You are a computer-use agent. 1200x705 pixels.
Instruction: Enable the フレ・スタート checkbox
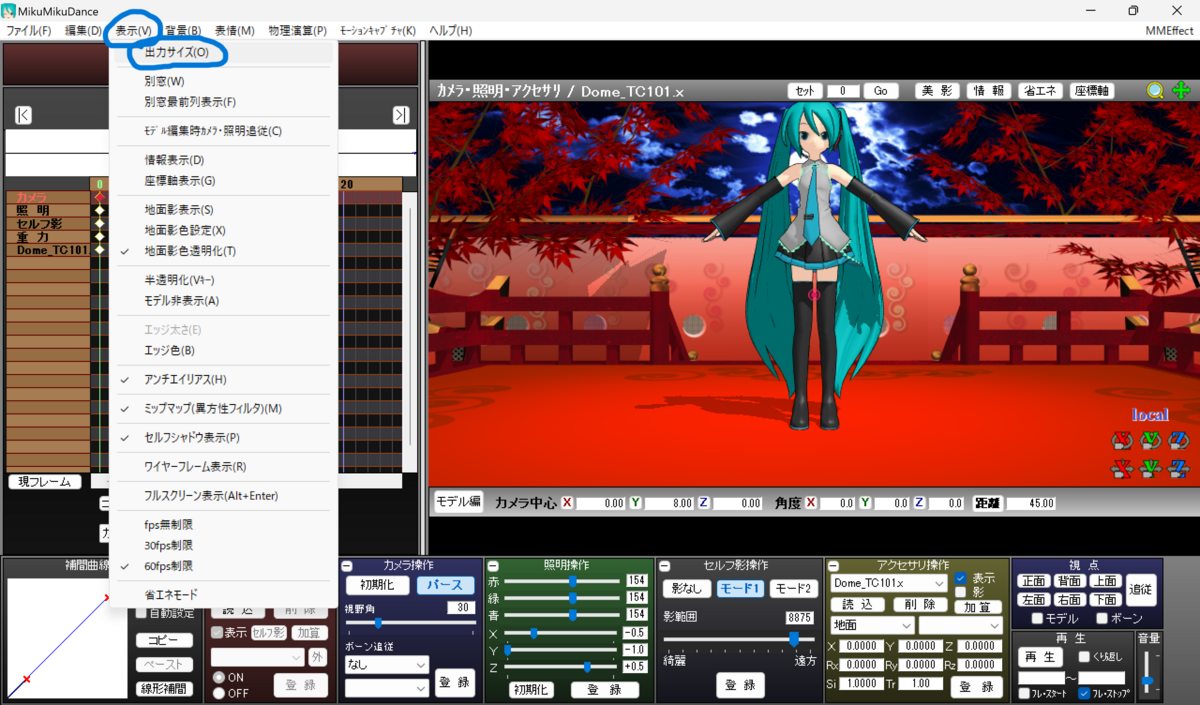[1023, 693]
